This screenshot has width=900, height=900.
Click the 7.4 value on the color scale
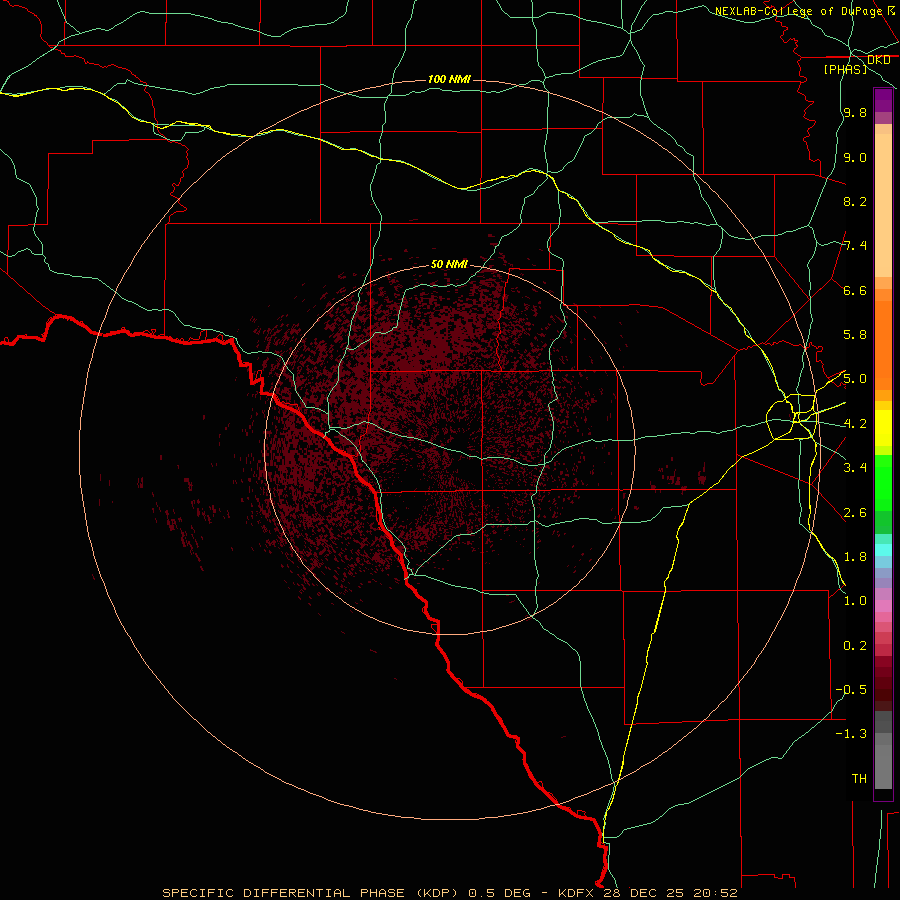pos(855,246)
